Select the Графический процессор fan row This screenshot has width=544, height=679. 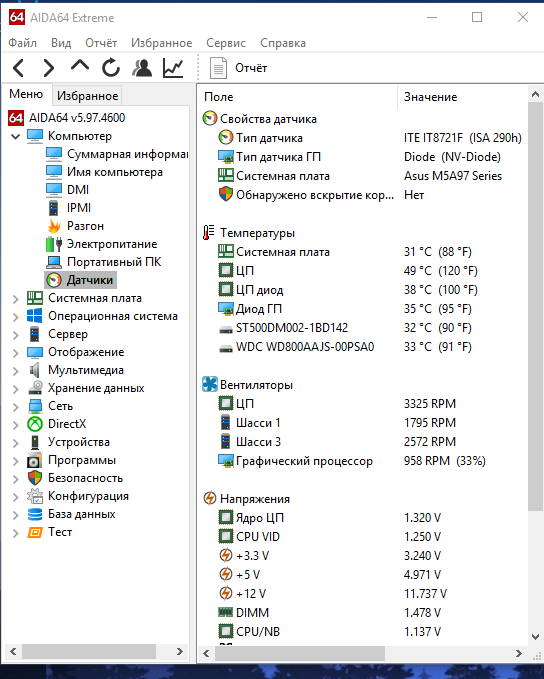[365, 461]
